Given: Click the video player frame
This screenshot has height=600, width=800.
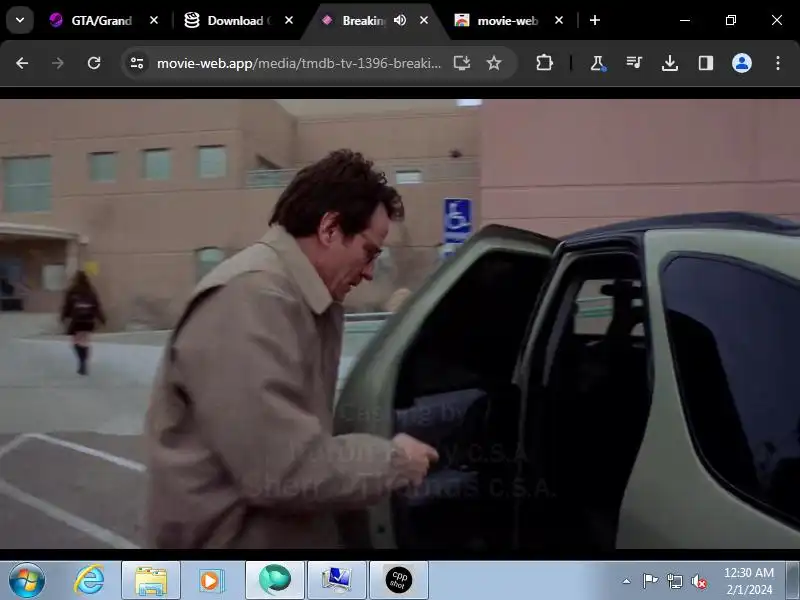Looking at the screenshot, I should point(400,324).
